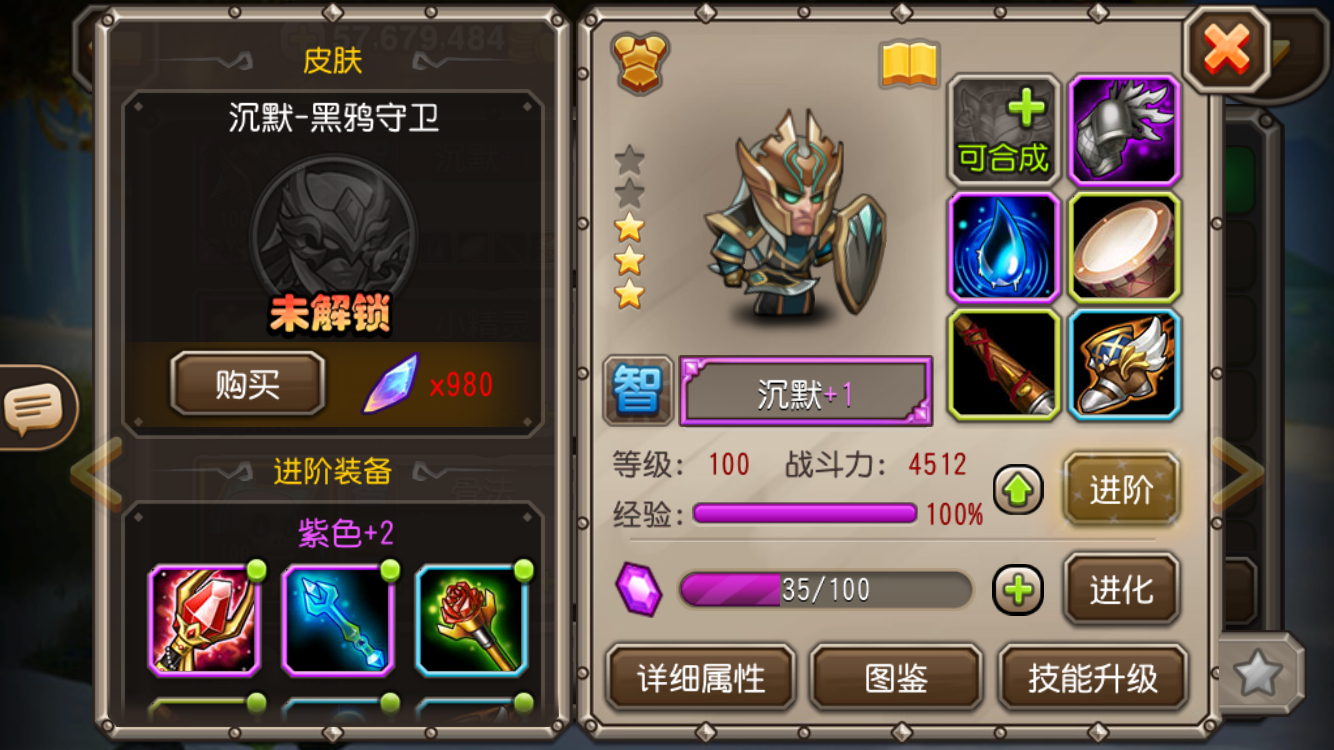The height and width of the screenshot is (750, 1334).
Task: Select the red gem scepter advancement item
Action: pyautogui.click(x=205, y=620)
